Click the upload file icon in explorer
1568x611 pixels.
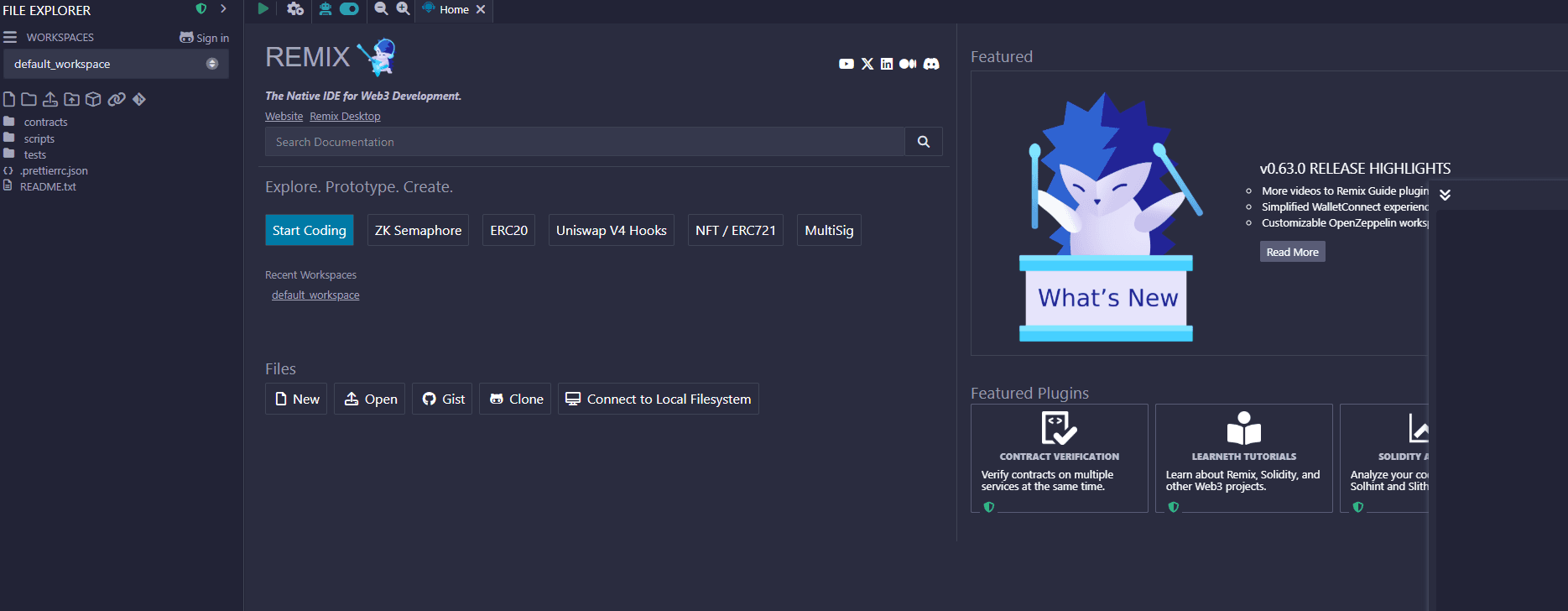pos(50,99)
